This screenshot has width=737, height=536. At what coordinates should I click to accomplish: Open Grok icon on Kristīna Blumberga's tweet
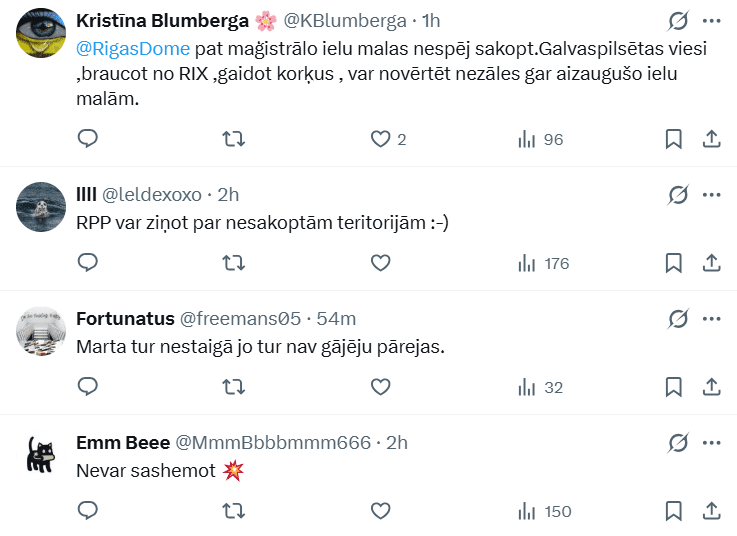pos(678,21)
